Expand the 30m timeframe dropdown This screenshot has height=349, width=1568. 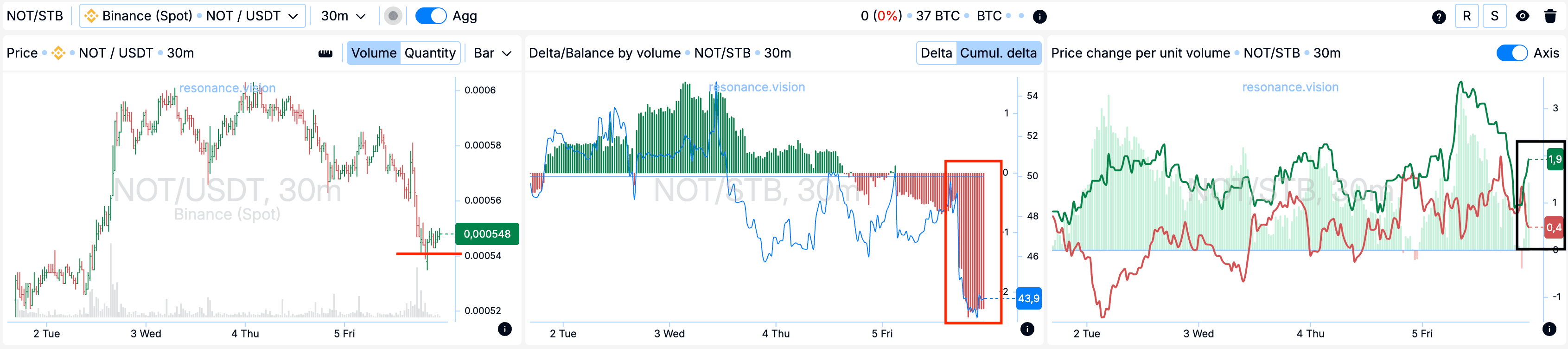click(343, 16)
